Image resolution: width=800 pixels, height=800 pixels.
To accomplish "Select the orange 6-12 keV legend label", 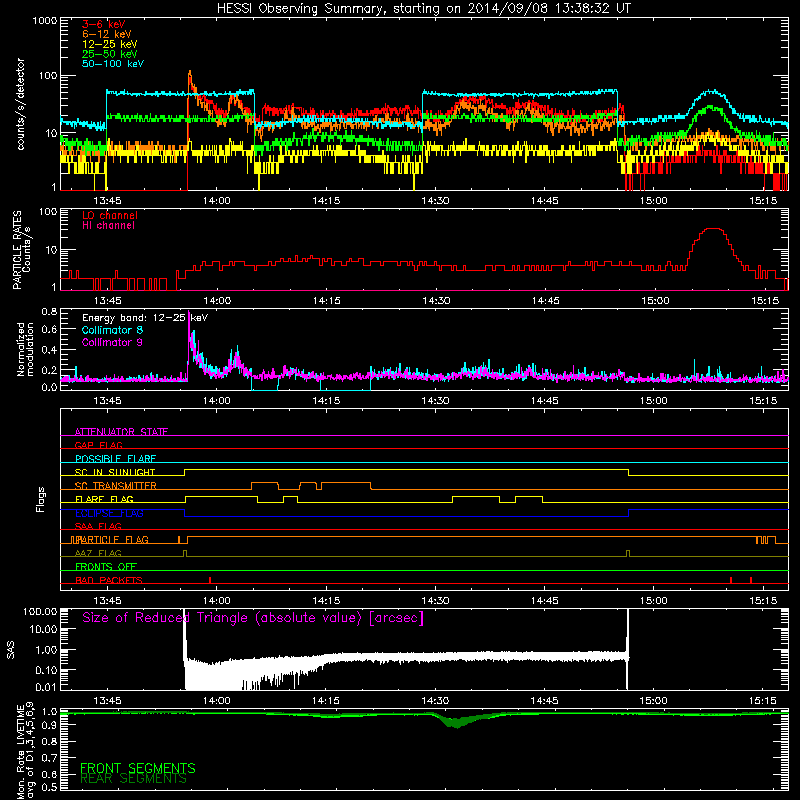I will (107, 34).
